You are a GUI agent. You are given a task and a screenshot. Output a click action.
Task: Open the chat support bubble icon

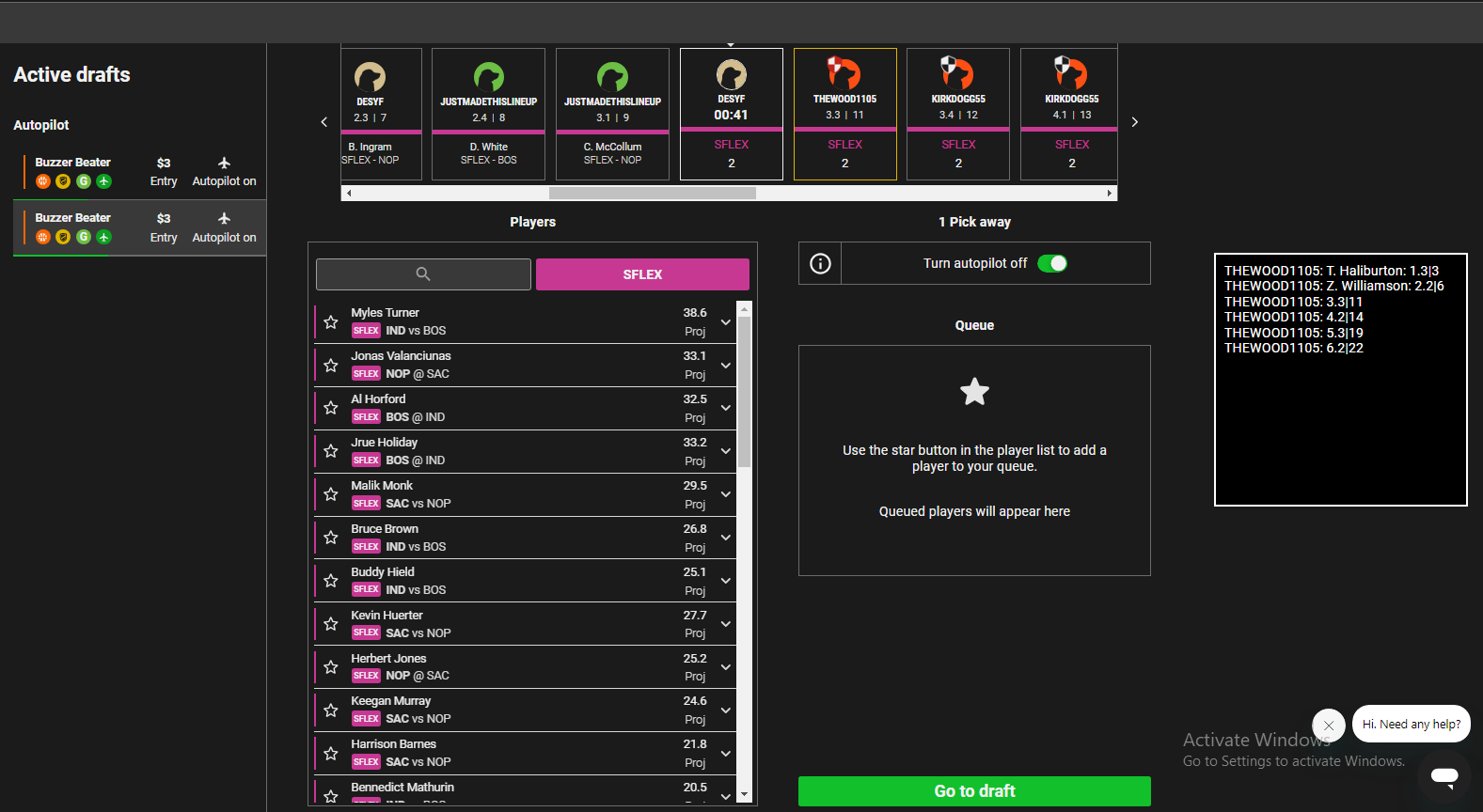pyautogui.click(x=1444, y=776)
